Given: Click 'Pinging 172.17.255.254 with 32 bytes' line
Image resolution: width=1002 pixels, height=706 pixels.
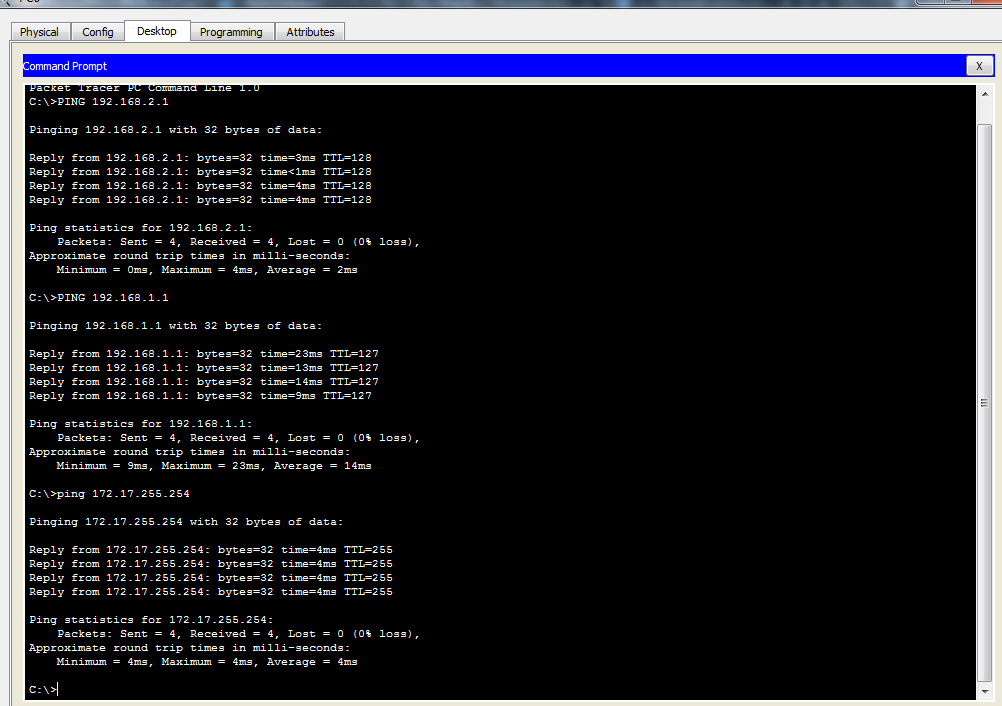Looking at the screenshot, I should 186,522.
